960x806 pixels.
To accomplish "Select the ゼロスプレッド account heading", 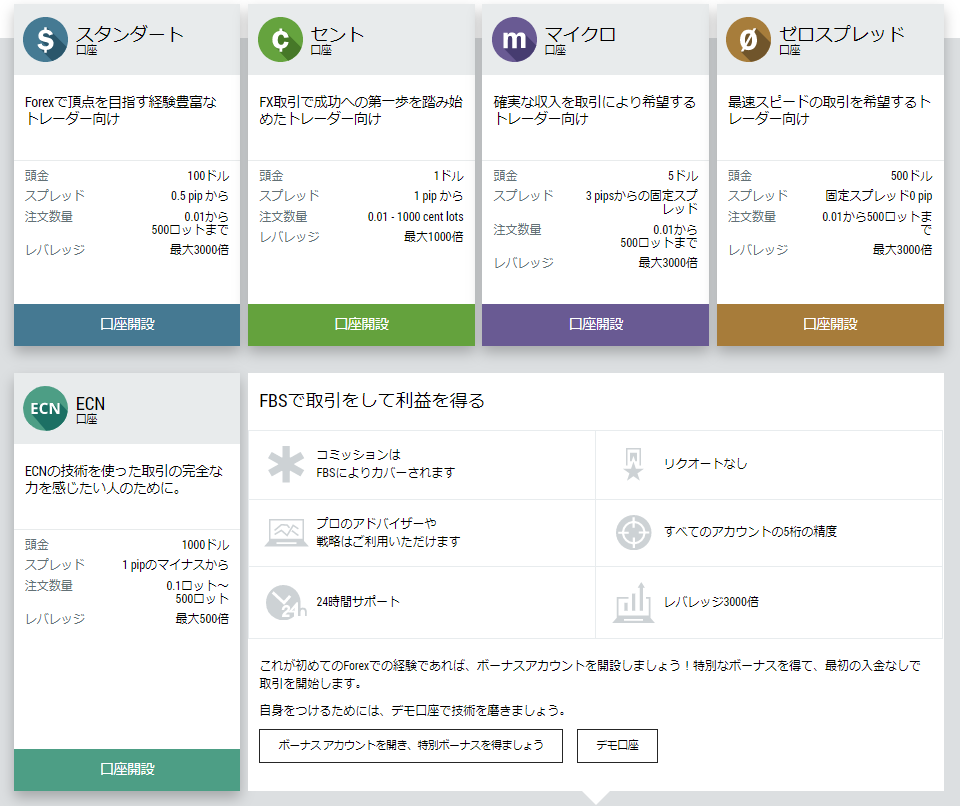I will (x=841, y=34).
